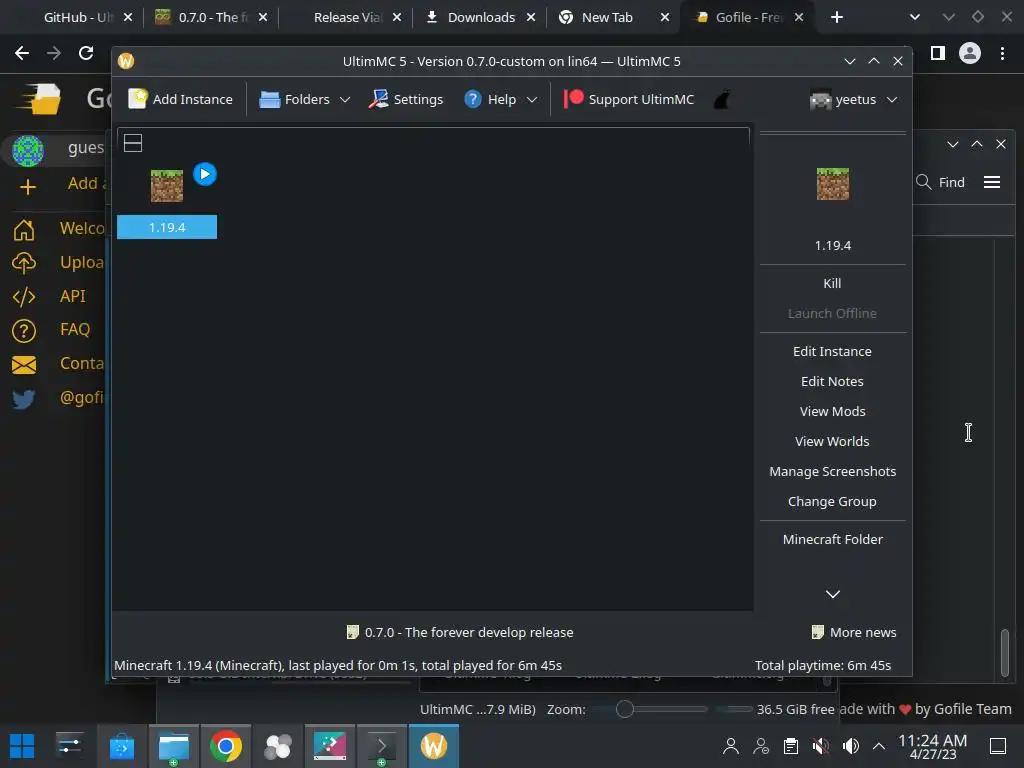Click the grass block icon in the side panel
The height and width of the screenshot is (768, 1024).
coord(833,184)
